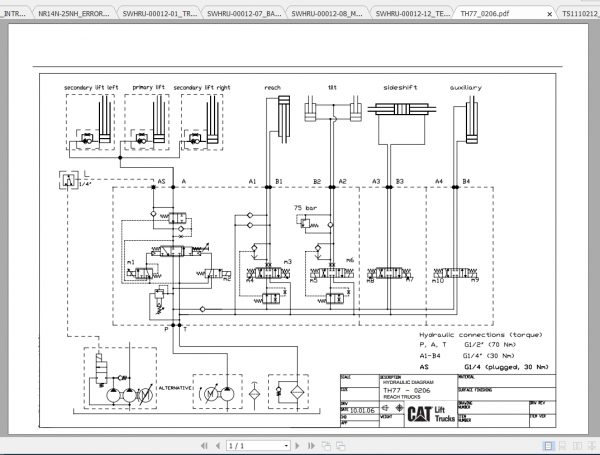The image size is (600, 455).
Task: Click the 'Hydraulic connections (torque)' heading
Action: [481, 335]
